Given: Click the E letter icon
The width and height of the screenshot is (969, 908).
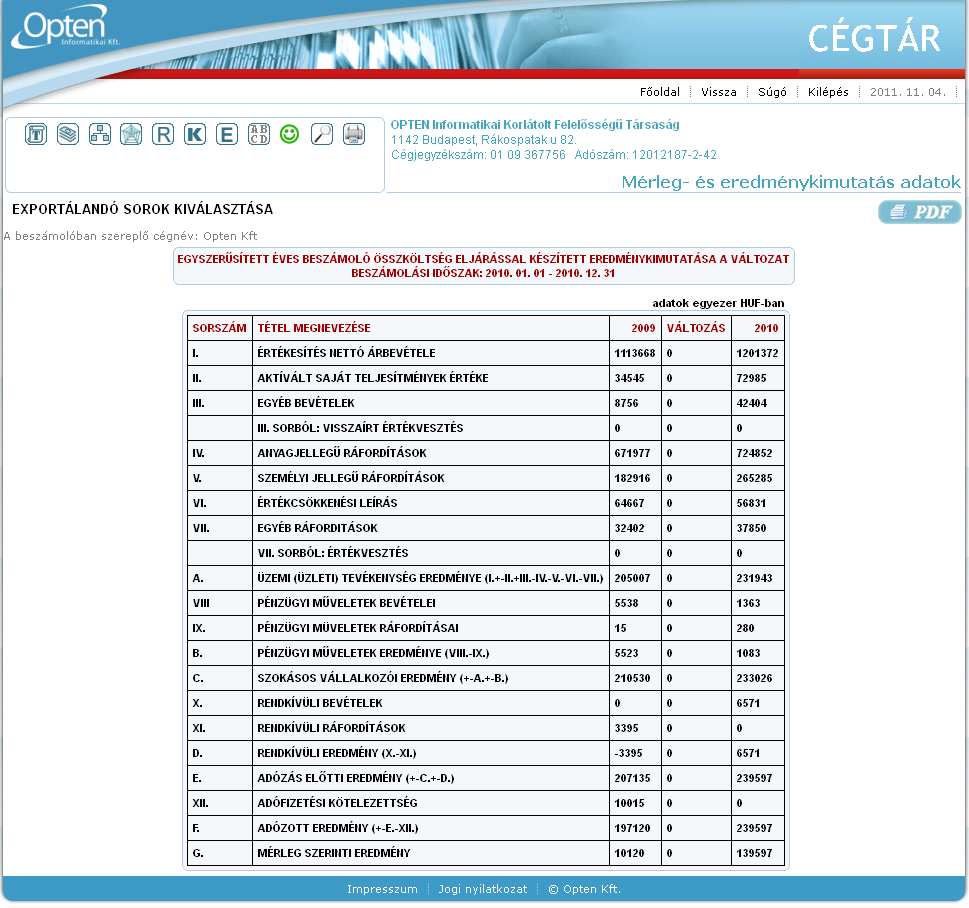Looking at the screenshot, I should coord(227,134).
